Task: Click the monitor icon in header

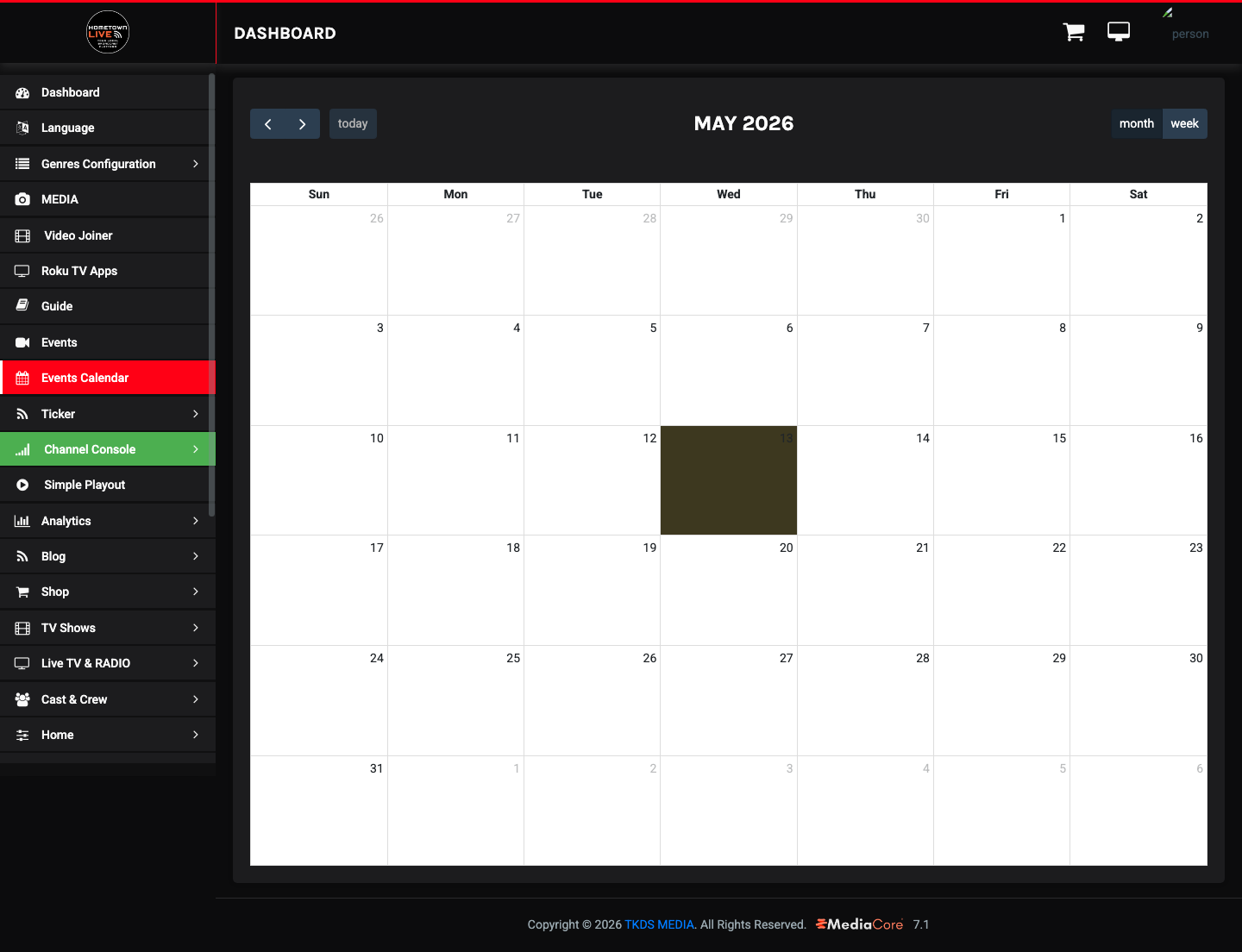Action: (1119, 32)
